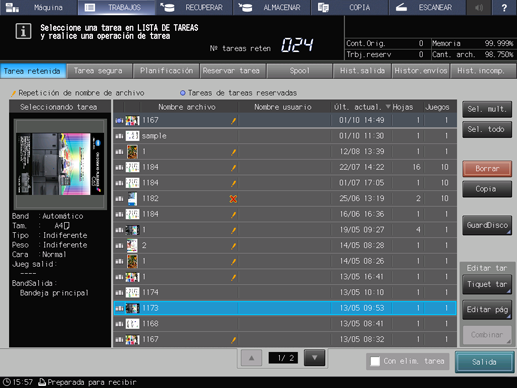
Task: Switch to the ALMACENAR tab
Action: [x=271, y=7]
